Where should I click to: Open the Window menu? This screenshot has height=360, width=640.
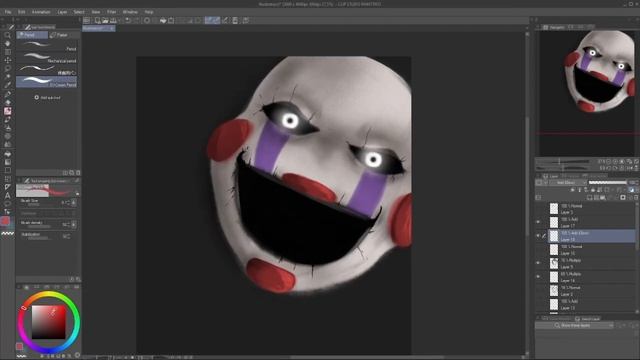(130, 12)
